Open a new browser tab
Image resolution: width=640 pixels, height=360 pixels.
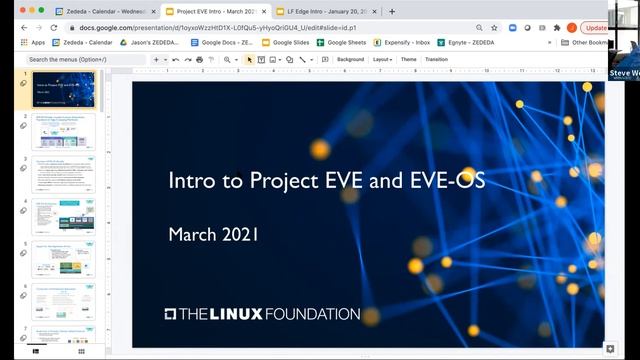(x=392, y=11)
